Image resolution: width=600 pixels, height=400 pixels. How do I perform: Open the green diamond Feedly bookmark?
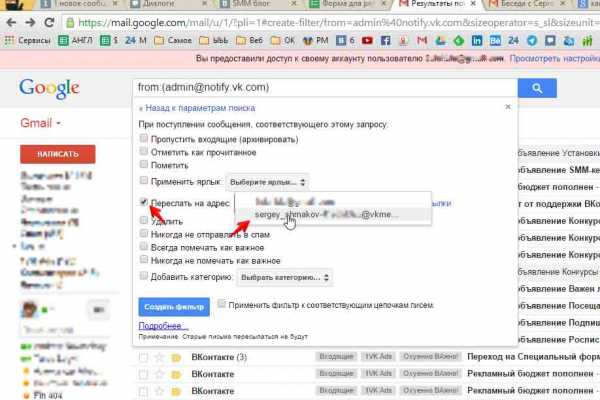click(458, 40)
